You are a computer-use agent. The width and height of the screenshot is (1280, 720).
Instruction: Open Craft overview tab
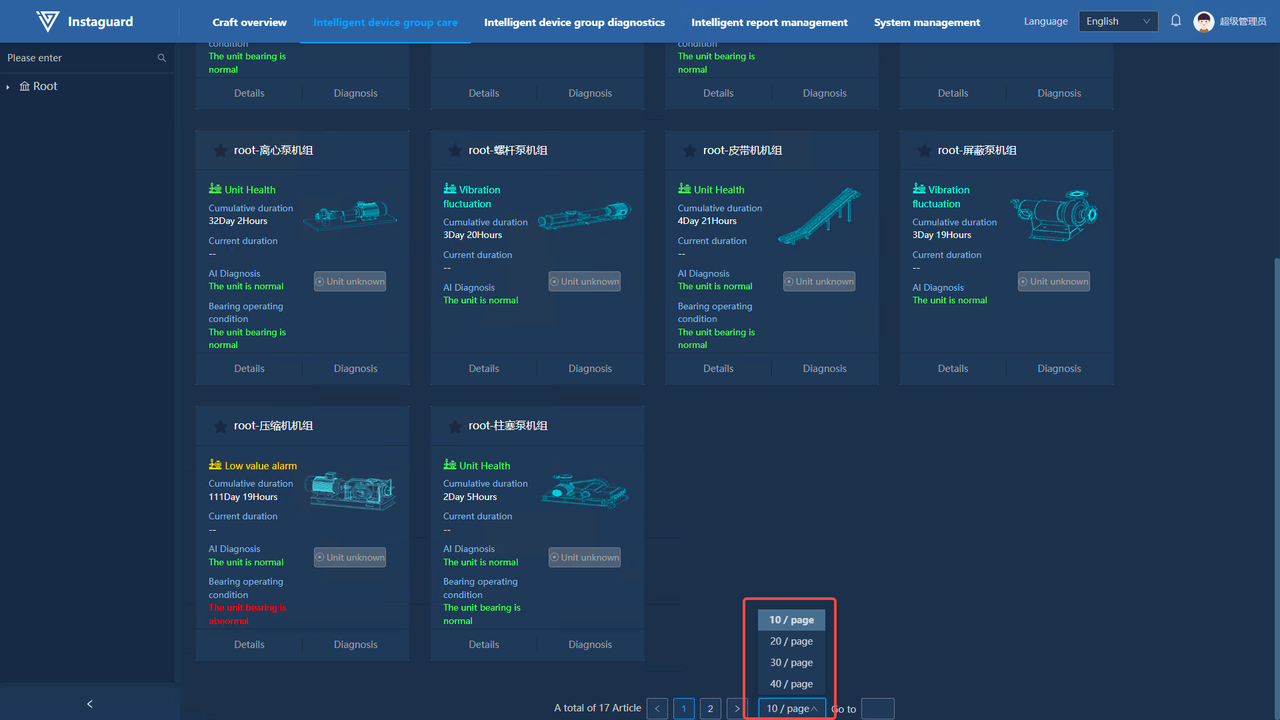(250, 22)
